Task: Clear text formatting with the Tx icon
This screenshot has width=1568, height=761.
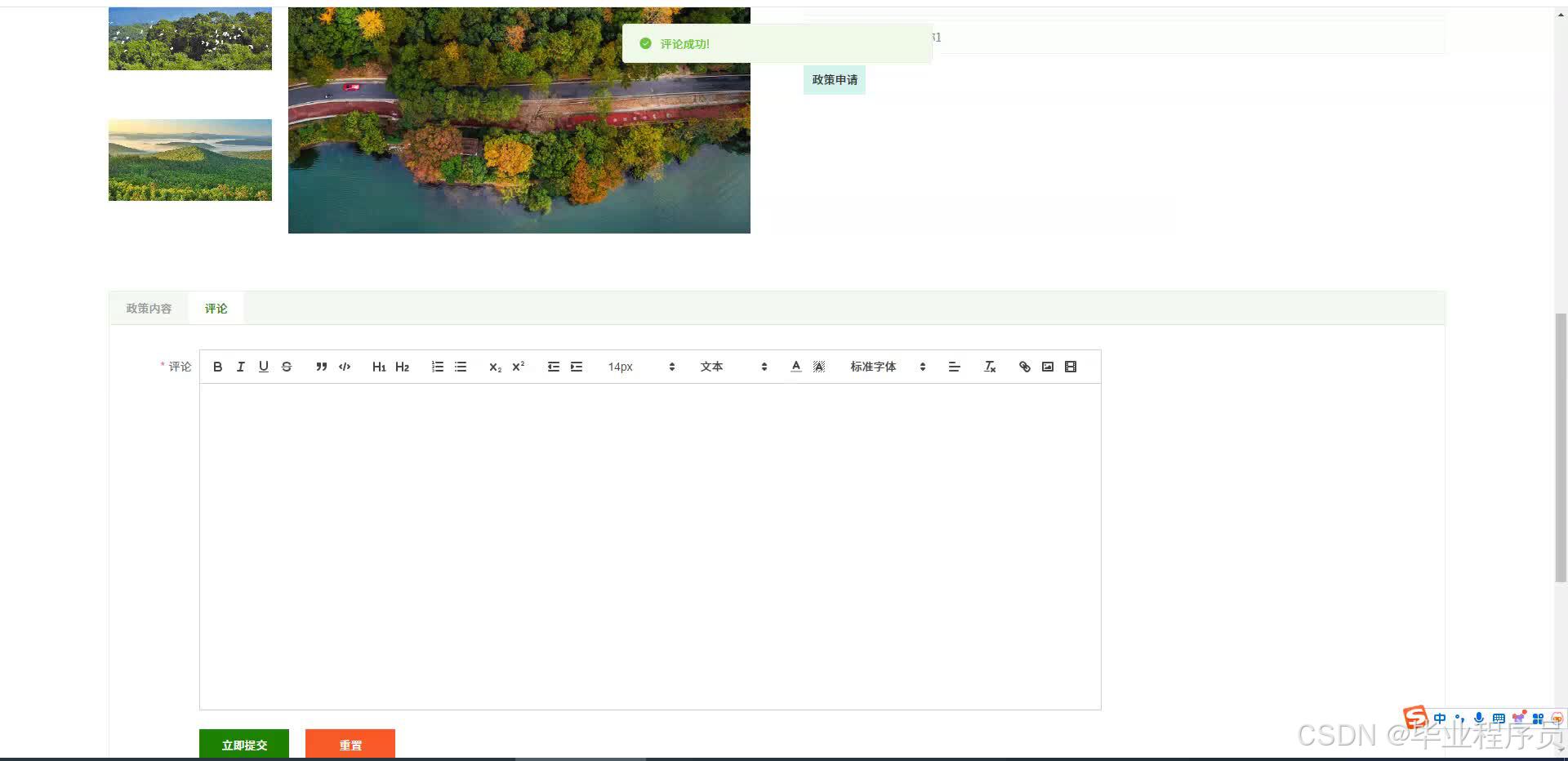Action: click(x=990, y=367)
